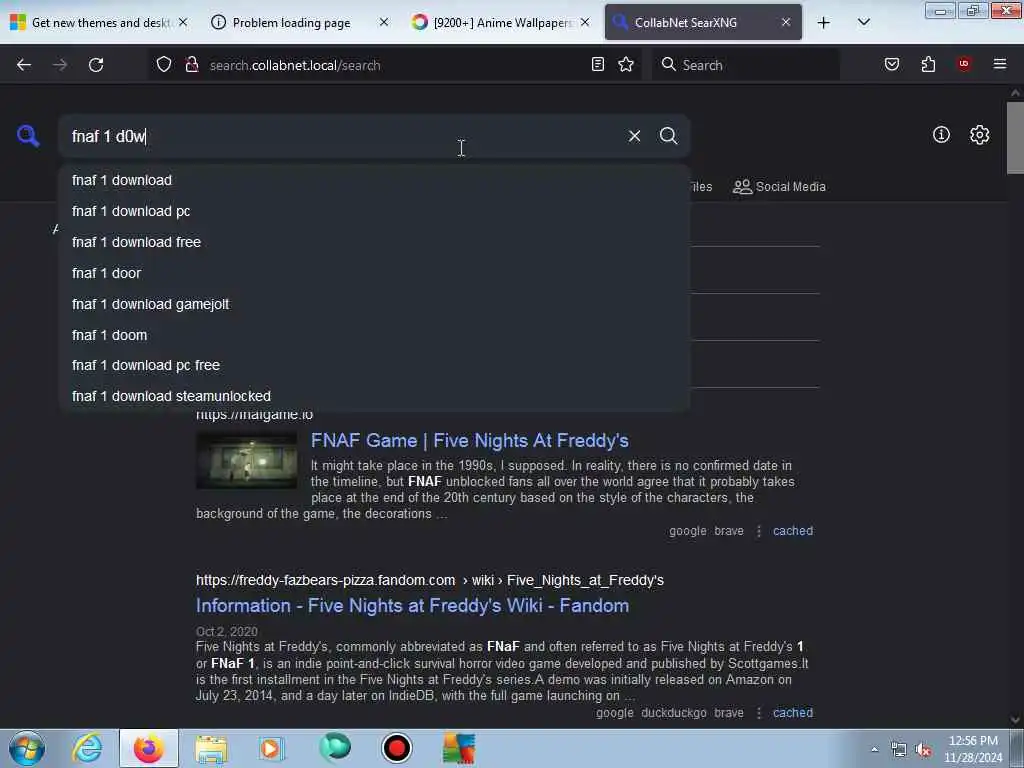
Task: Launch Internet Explorer from taskbar
Action: tap(87, 748)
